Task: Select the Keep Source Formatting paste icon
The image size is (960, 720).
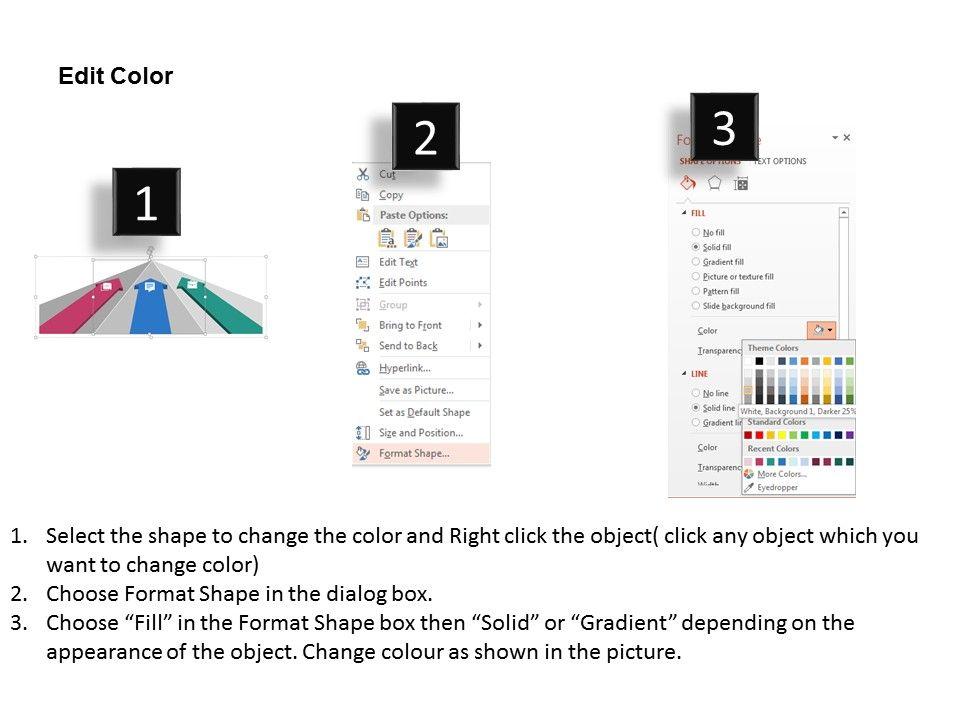Action: coord(387,238)
